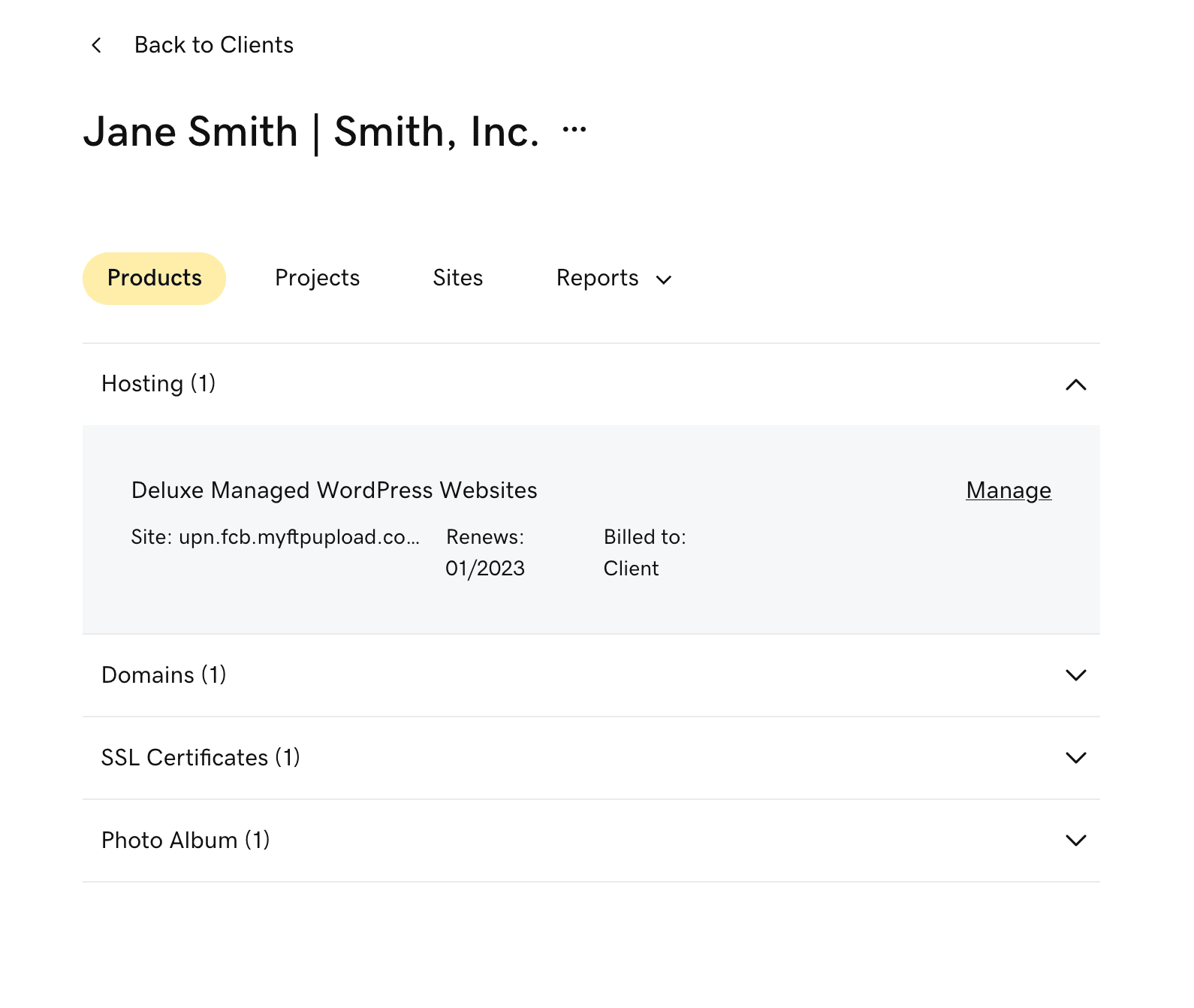This screenshot has width=1194, height=1008.
Task: Collapse the Hosting section using up chevron
Action: pos(1075,385)
